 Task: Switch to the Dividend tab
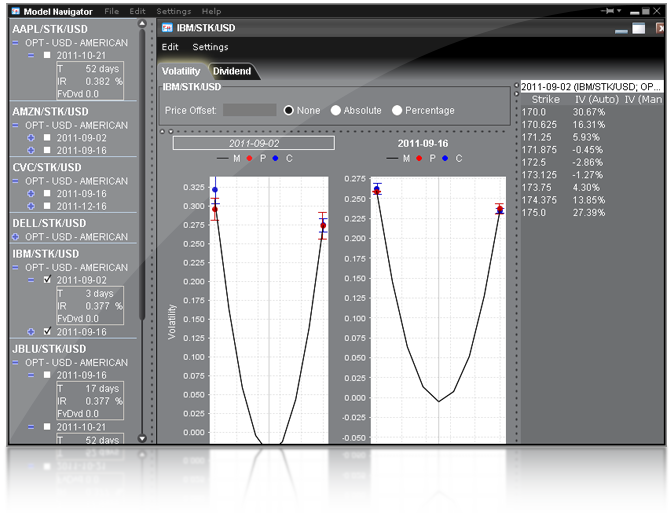pos(232,71)
